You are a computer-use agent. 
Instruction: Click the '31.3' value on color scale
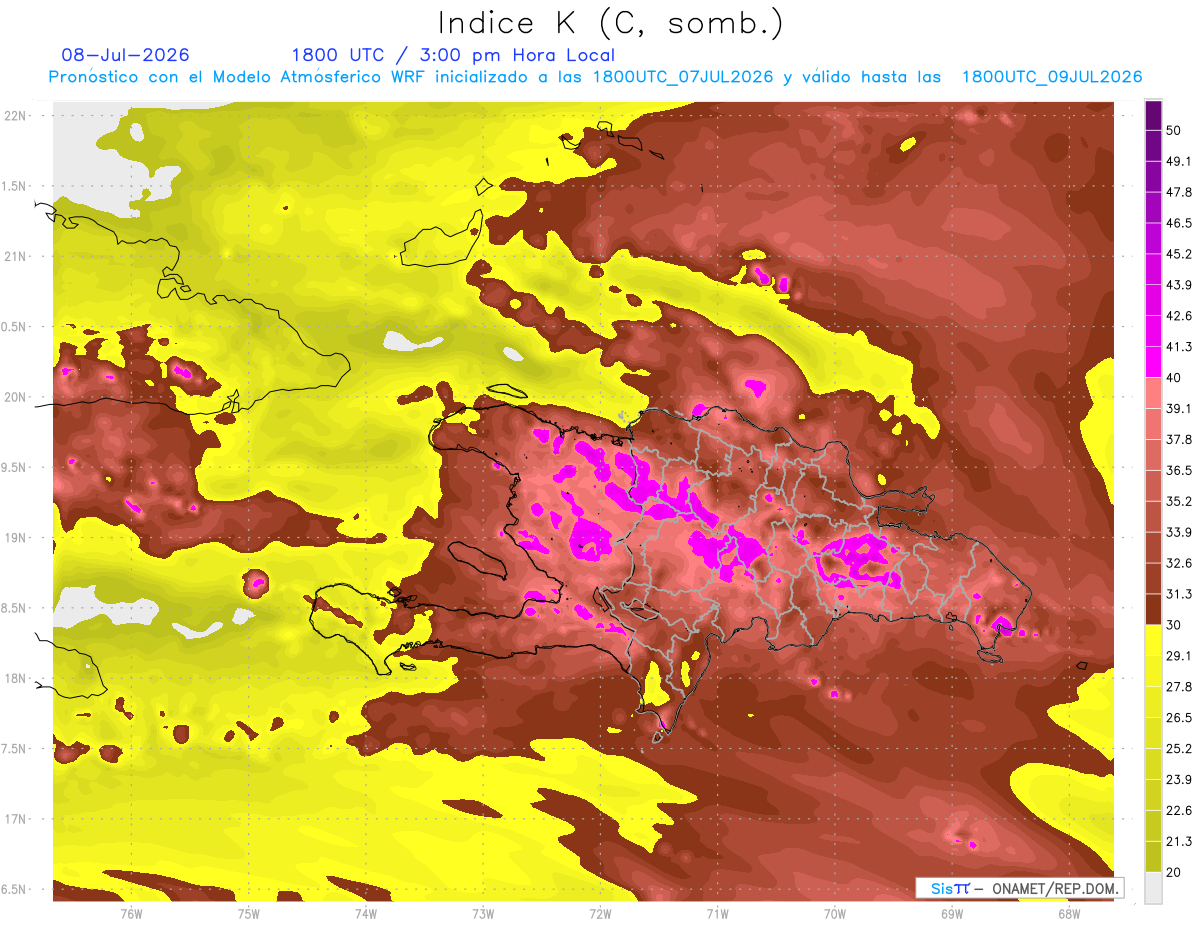[1178, 594]
